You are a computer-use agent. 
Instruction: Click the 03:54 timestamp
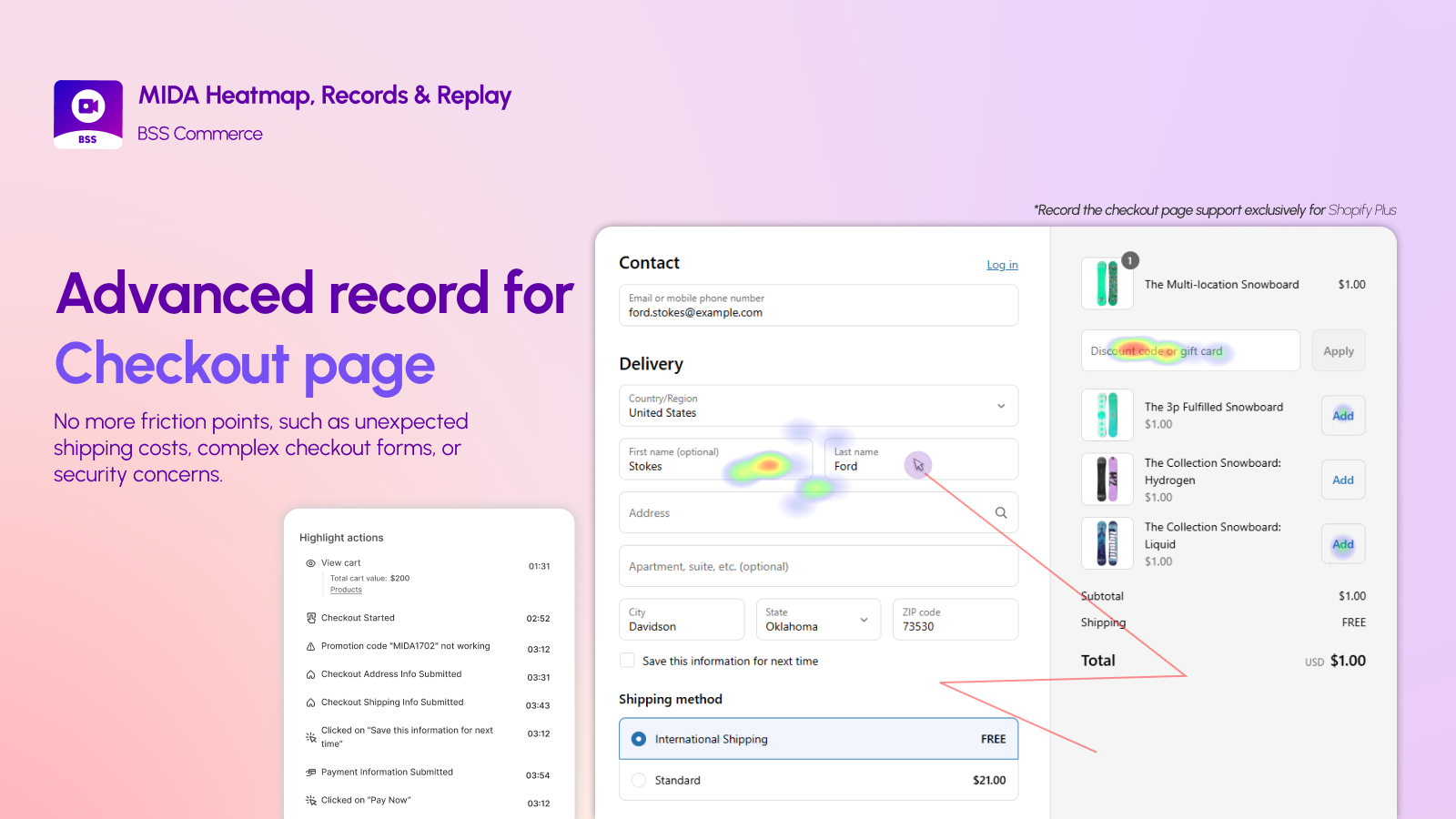pos(538,776)
